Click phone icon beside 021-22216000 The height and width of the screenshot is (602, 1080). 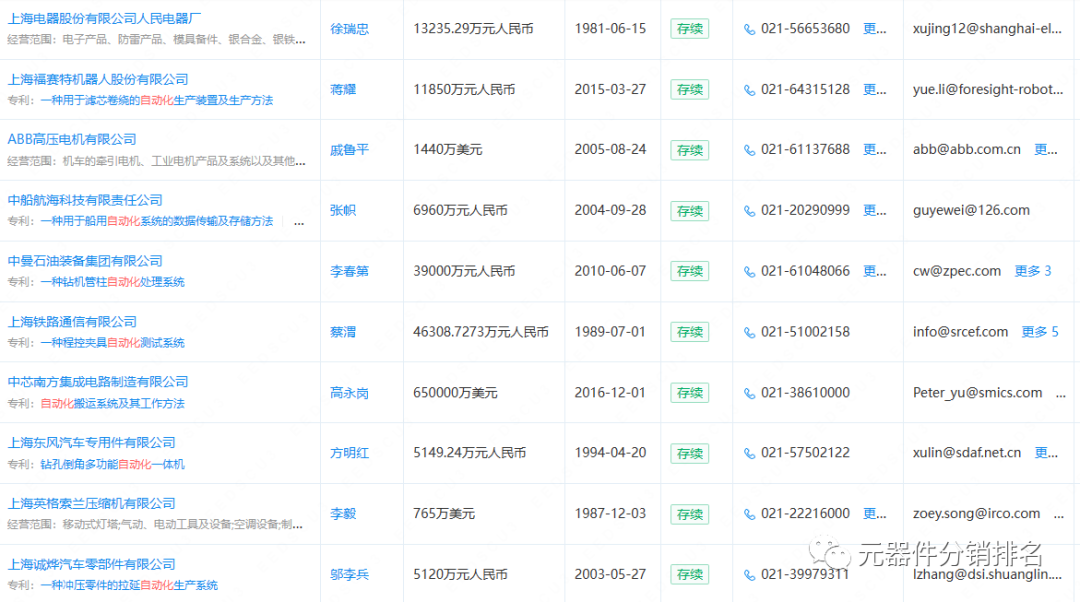749,515
